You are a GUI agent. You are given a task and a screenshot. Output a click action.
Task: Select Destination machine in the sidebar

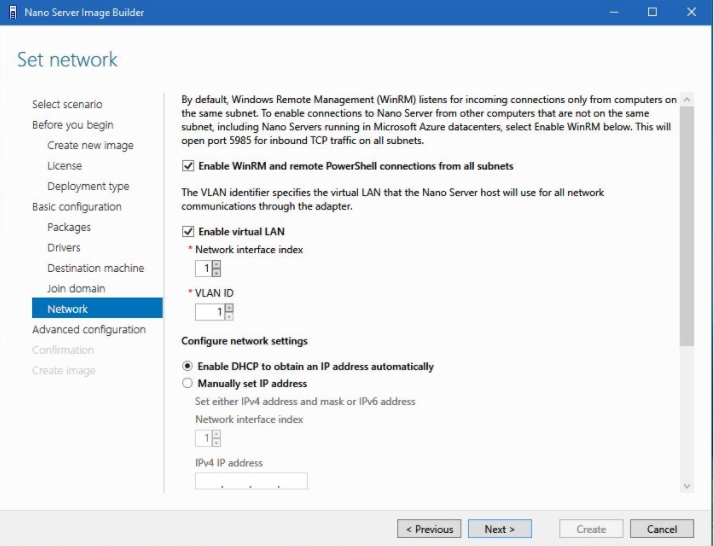click(95, 268)
